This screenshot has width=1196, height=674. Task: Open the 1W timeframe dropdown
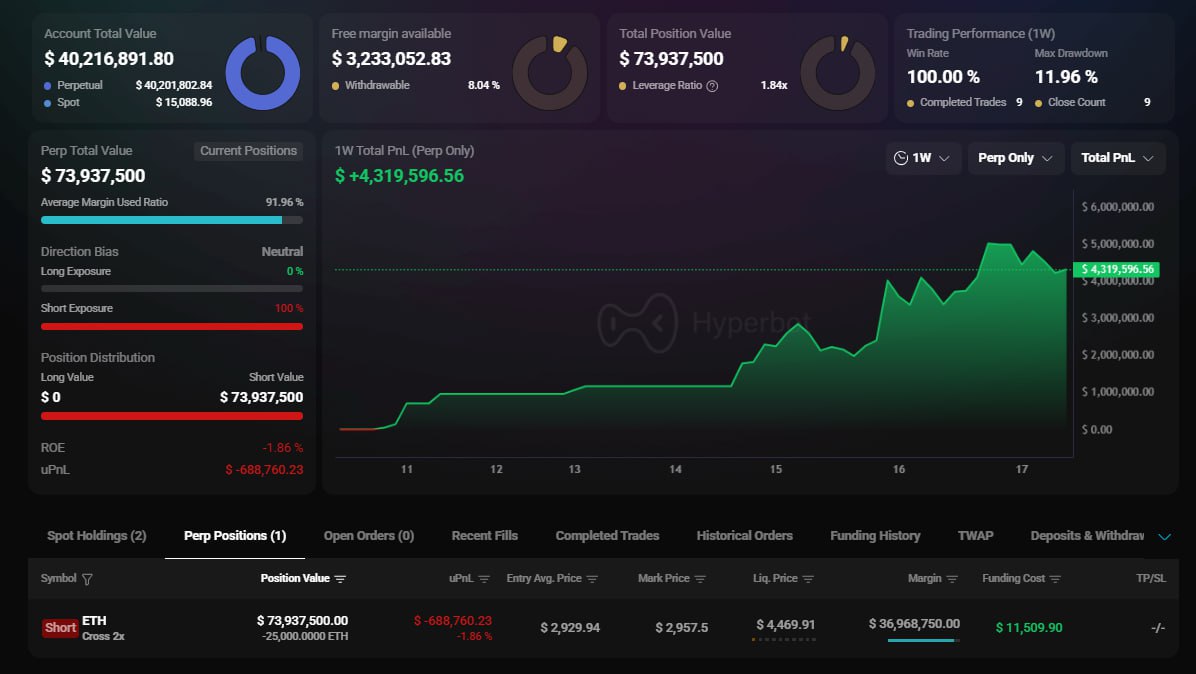coord(923,158)
